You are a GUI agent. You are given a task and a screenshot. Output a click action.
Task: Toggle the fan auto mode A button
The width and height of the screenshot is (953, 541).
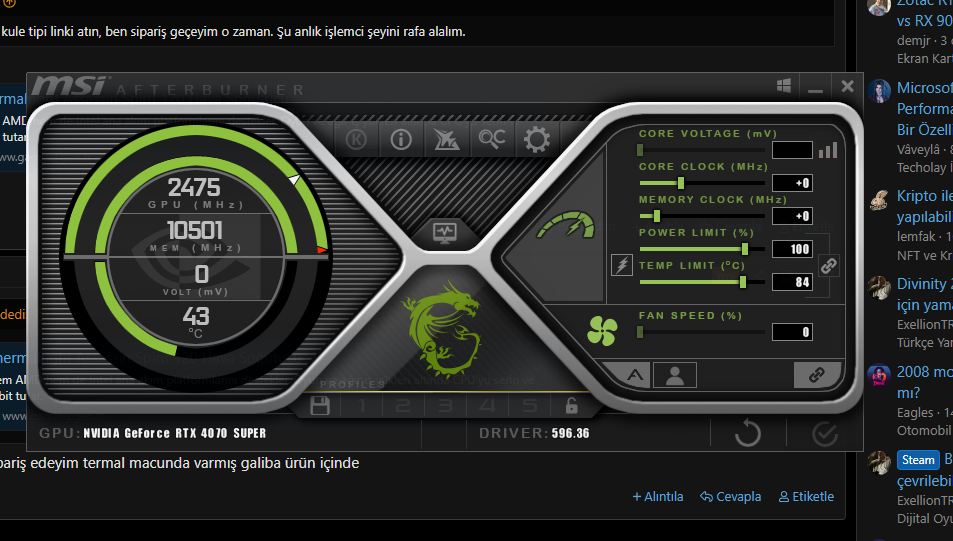pos(635,375)
